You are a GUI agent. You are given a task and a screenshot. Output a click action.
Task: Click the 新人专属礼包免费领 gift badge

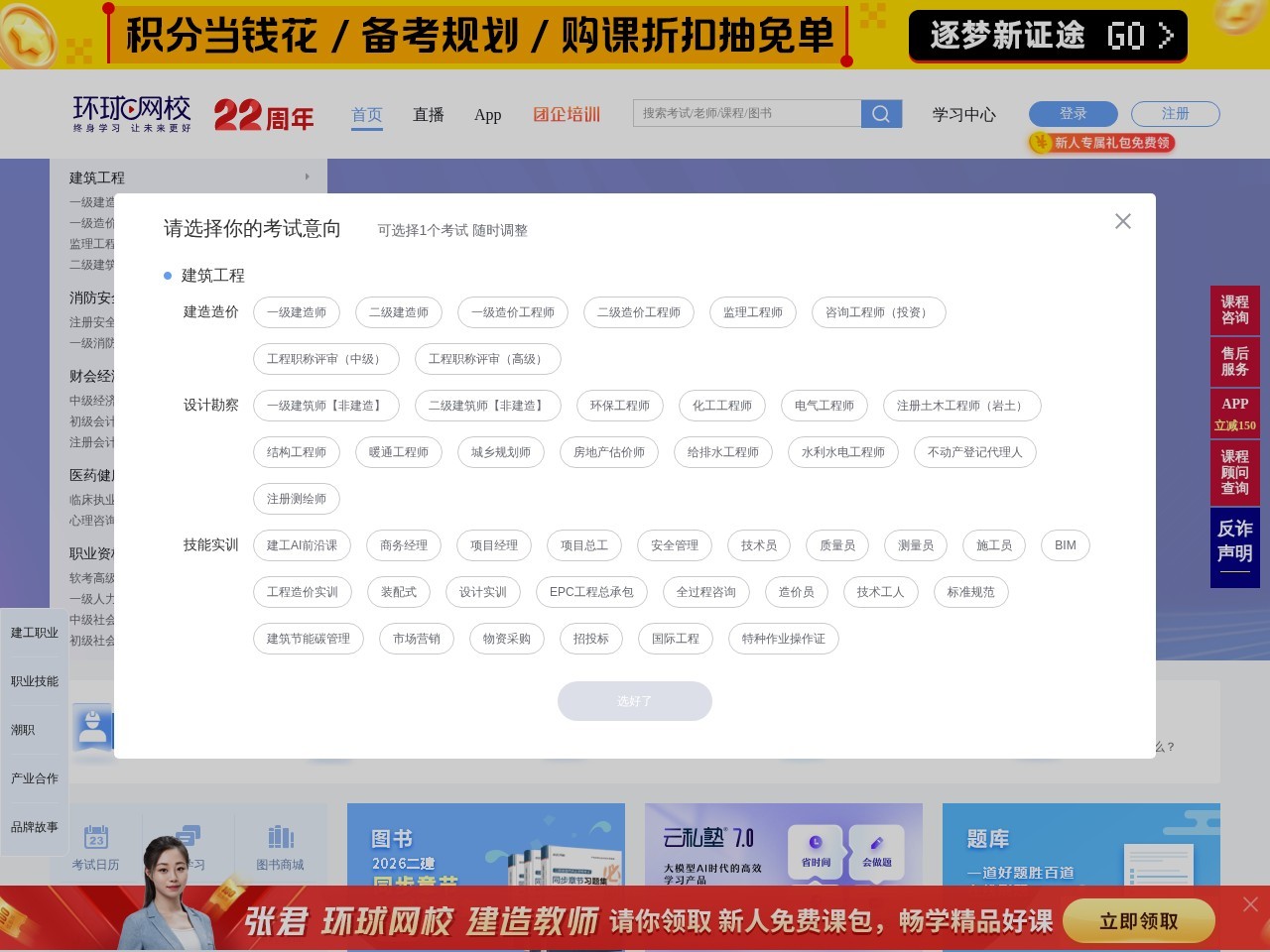[1101, 143]
